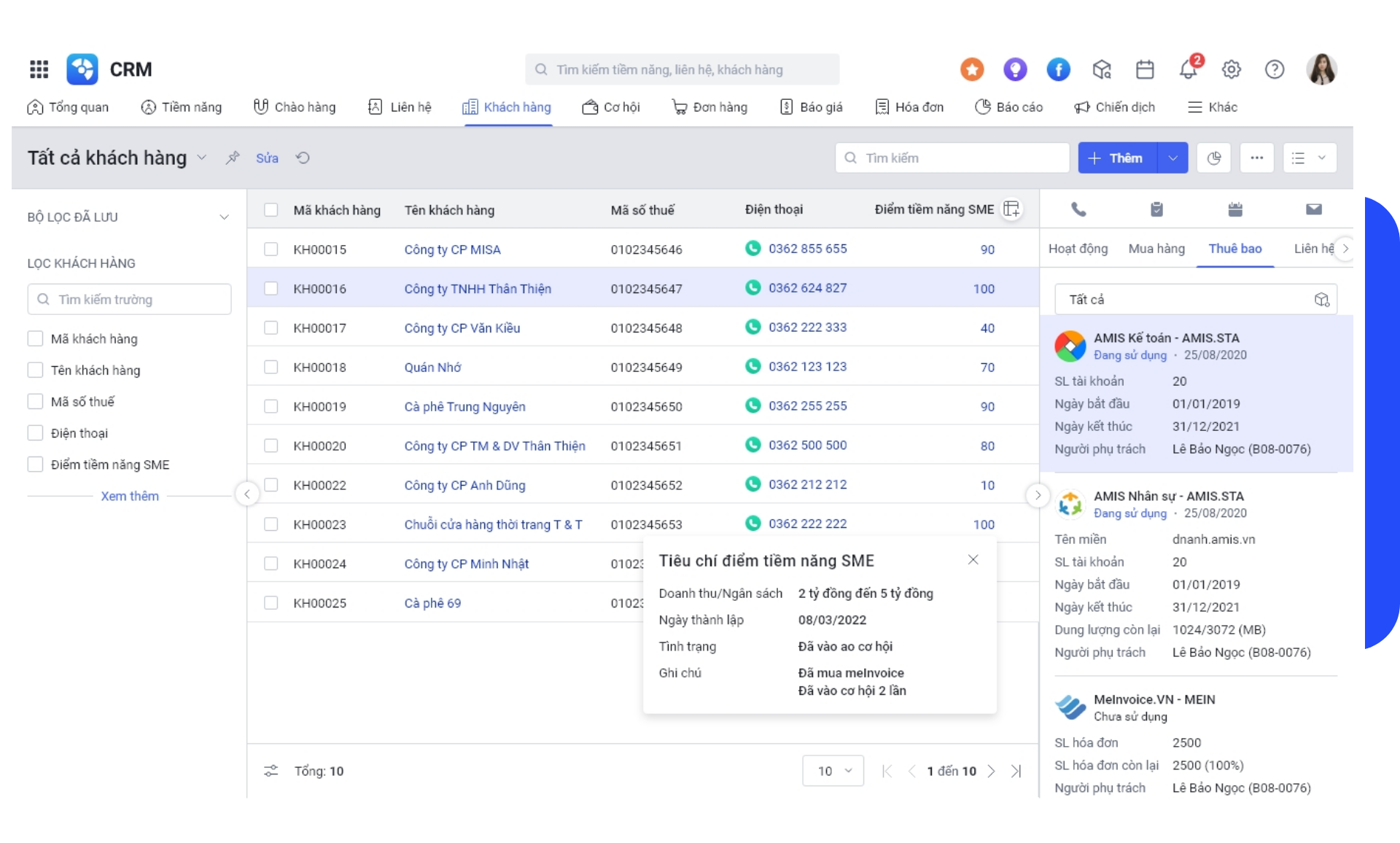
Task: Switch to the Hoạt động detail tab
Action: pyautogui.click(x=1078, y=249)
